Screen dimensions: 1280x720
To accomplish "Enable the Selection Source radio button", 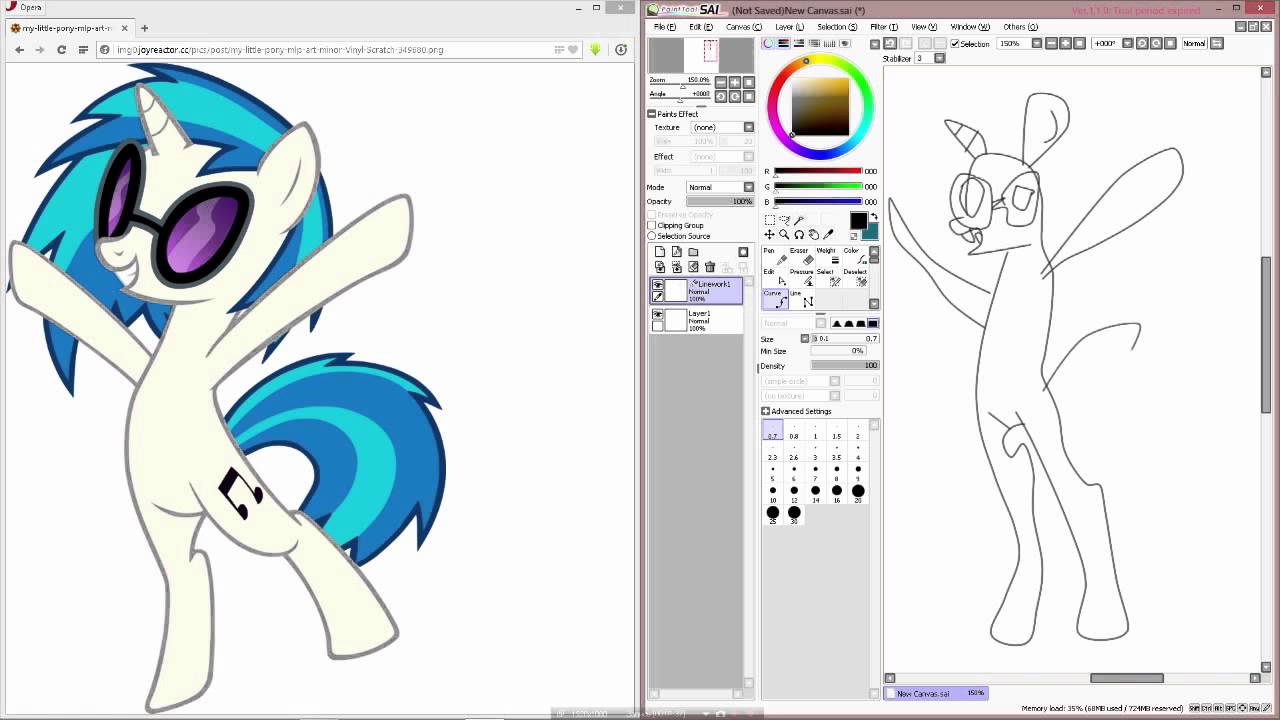I will (x=652, y=236).
